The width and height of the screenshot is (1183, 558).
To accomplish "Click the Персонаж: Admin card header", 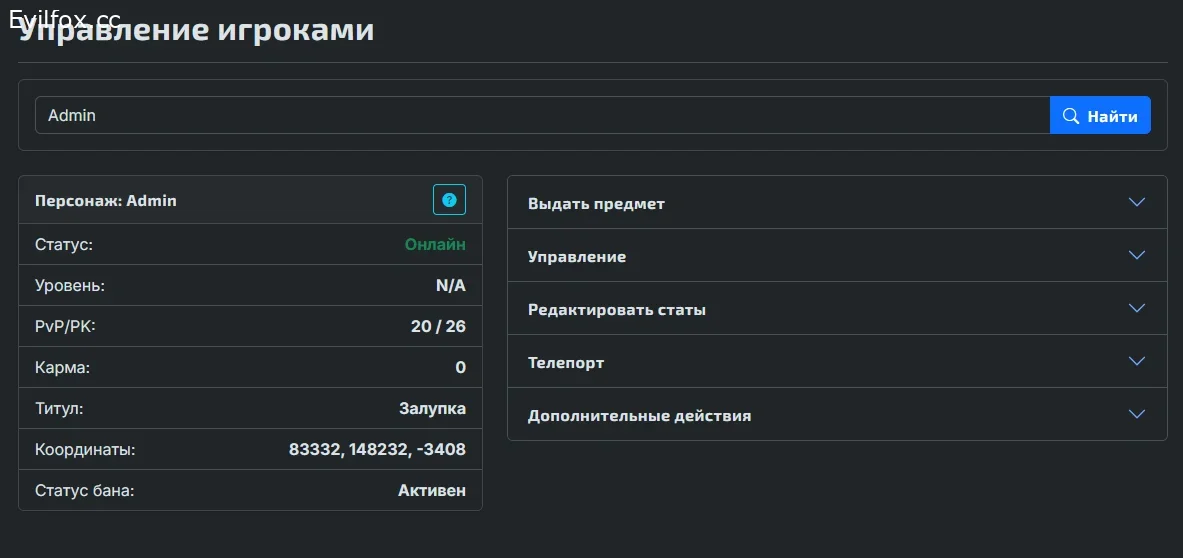I will [250, 200].
